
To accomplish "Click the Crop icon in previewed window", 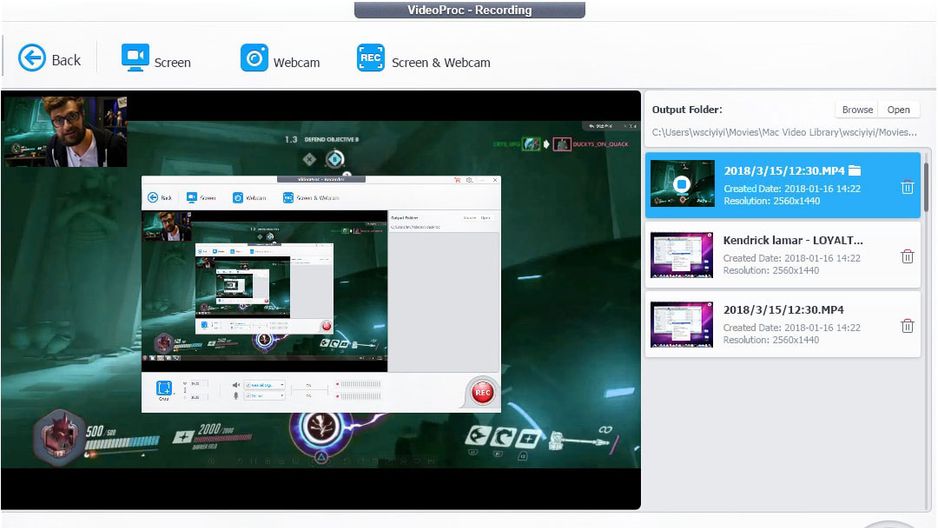I will click(x=163, y=389).
